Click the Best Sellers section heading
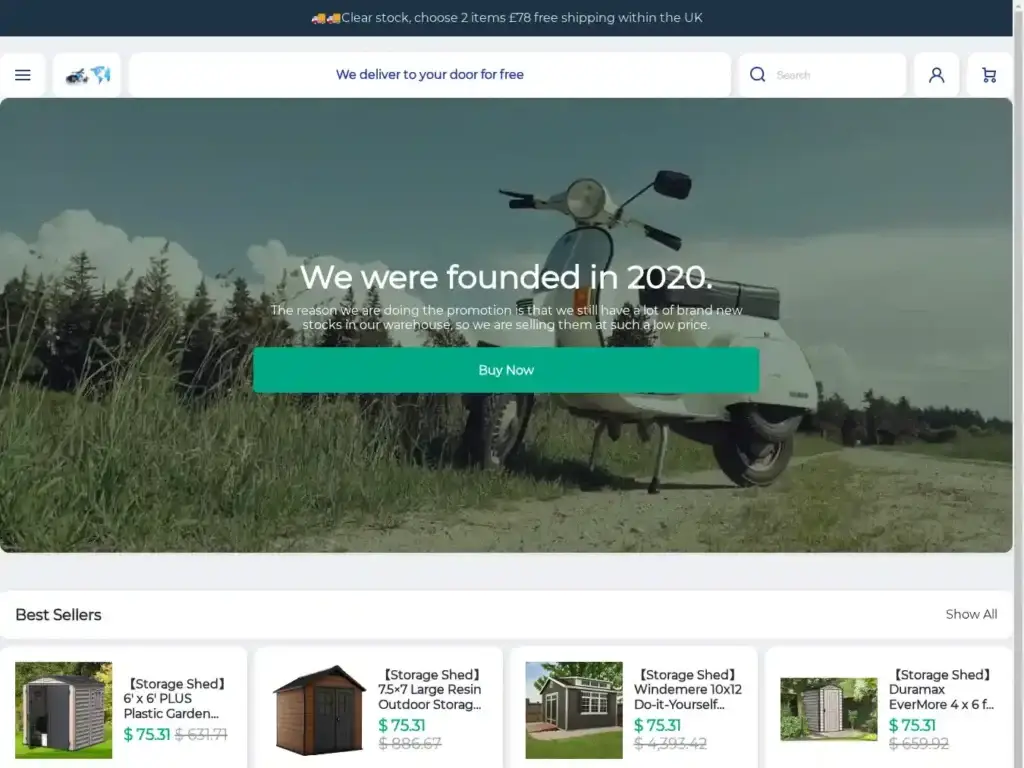 (58, 614)
